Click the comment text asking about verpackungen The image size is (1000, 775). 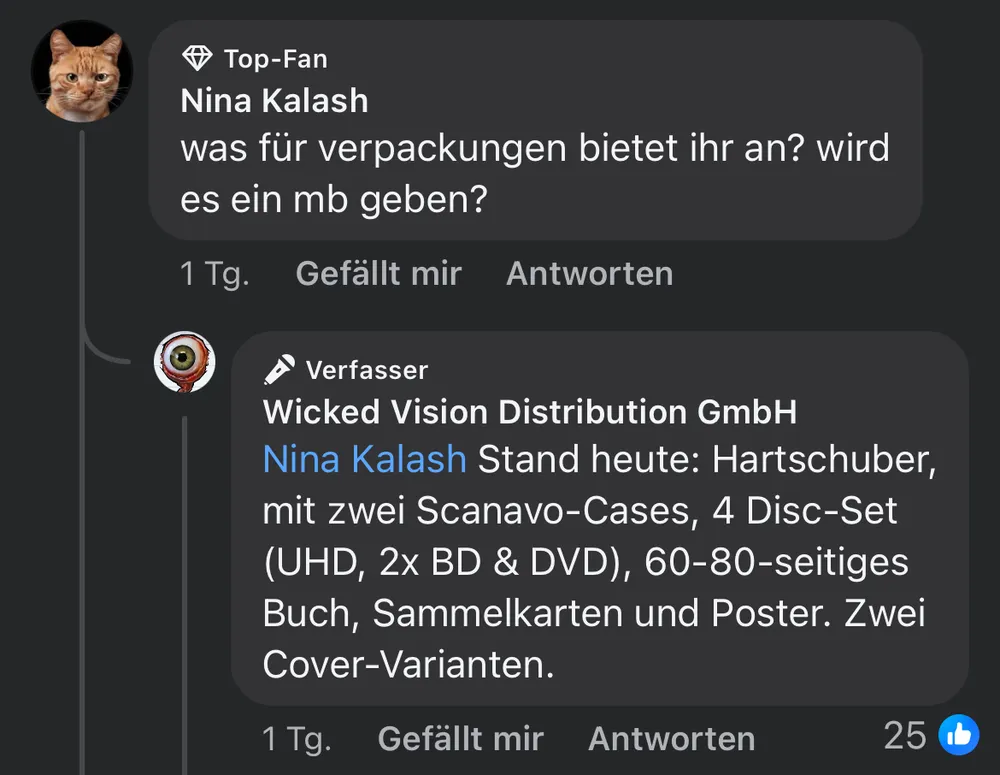point(534,175)
